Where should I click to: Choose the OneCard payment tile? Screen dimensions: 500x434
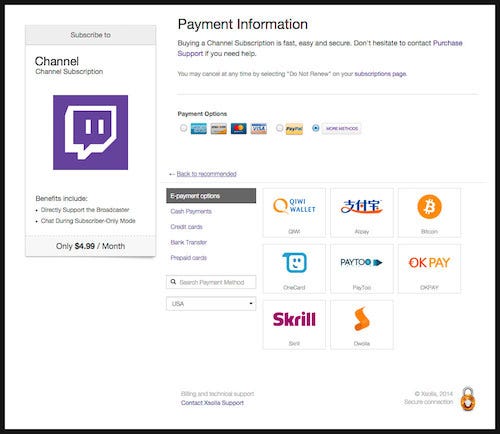[294, 269]
